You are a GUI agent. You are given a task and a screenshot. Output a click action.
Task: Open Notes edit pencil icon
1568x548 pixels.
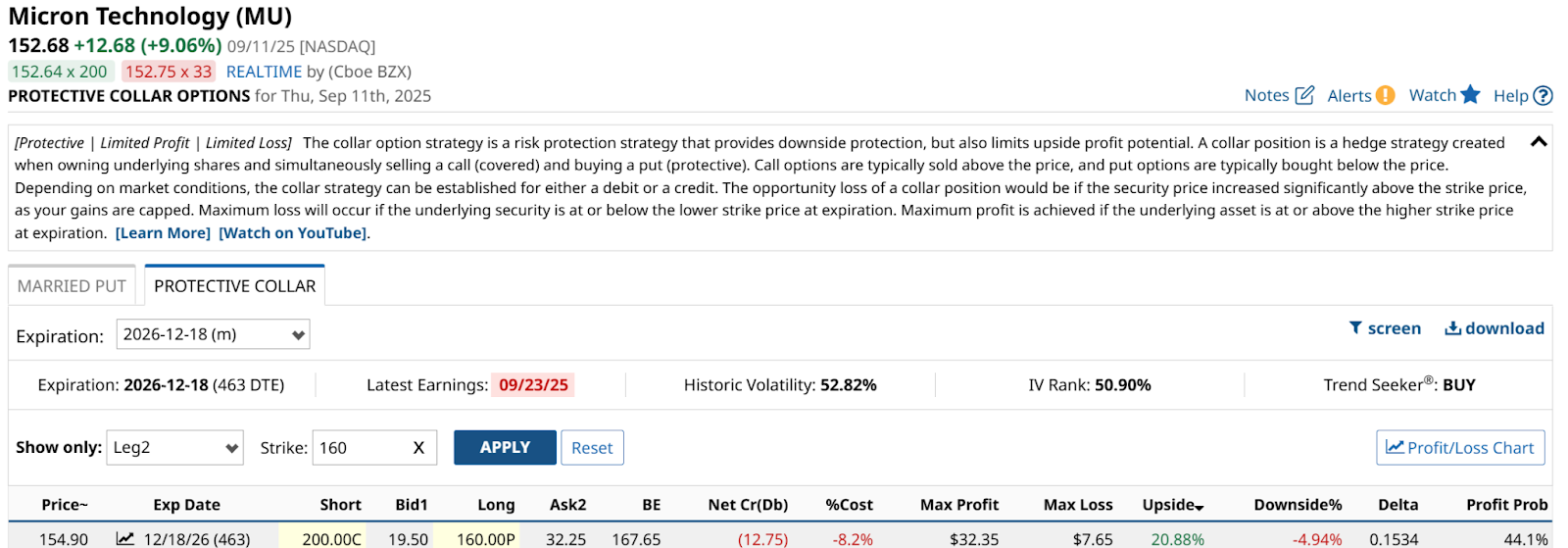(x=1304, y=95)
